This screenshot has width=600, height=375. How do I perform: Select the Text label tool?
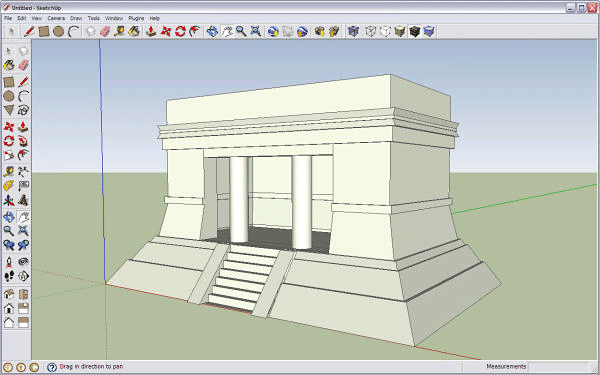[23, 186]
